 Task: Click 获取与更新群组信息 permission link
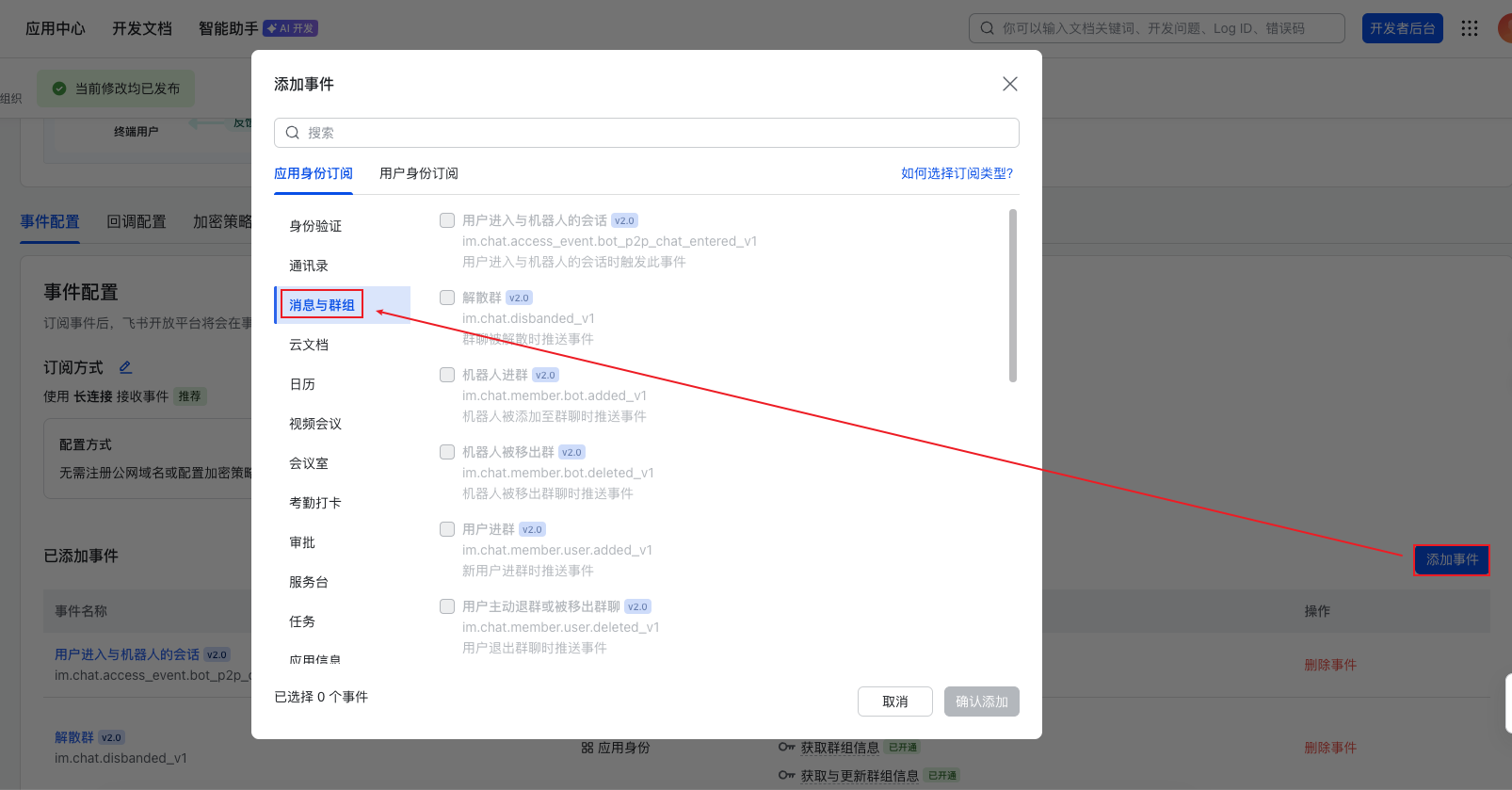click(860, 776)
